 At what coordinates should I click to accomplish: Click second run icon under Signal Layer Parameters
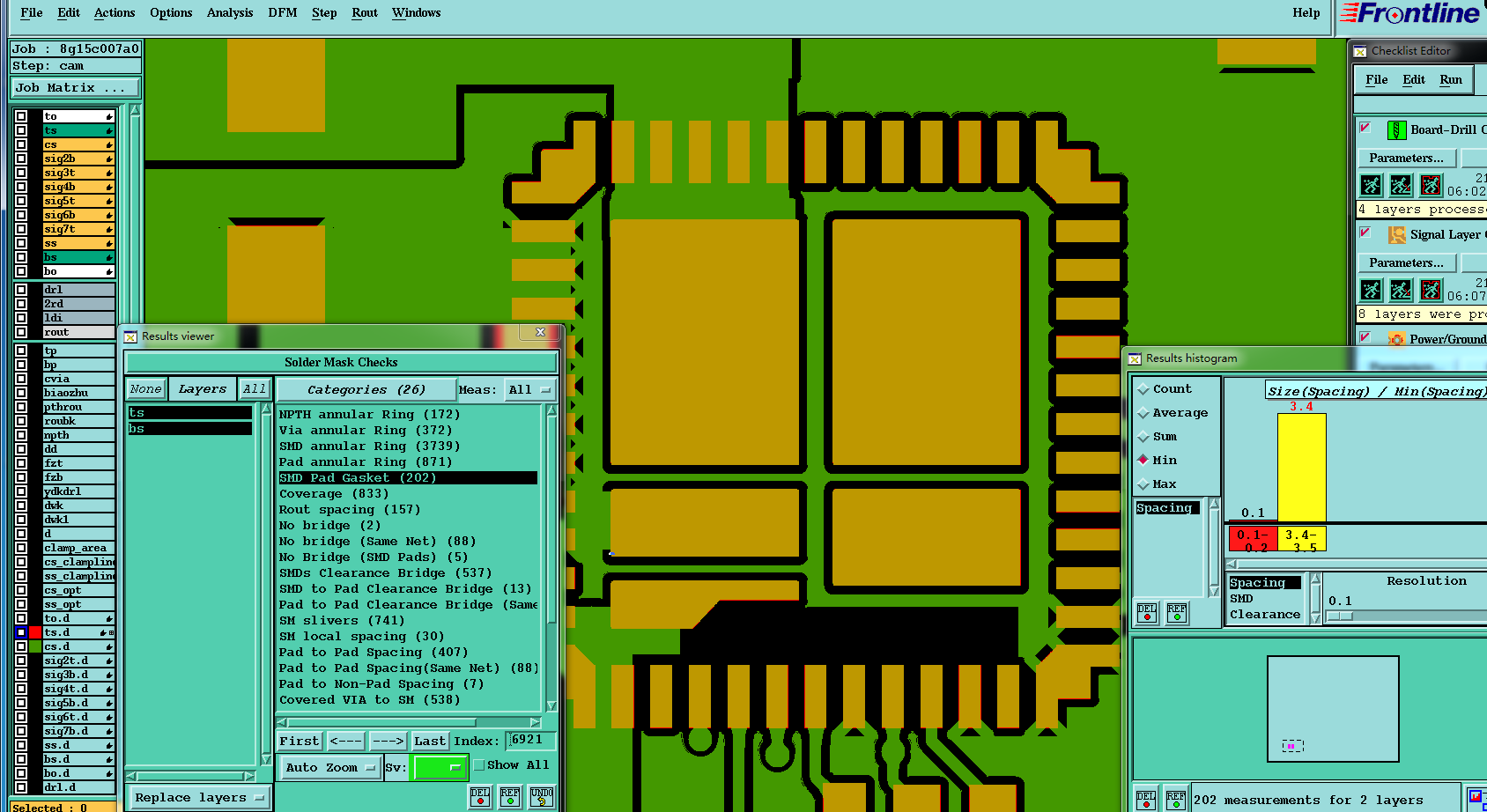[1401, 290]
